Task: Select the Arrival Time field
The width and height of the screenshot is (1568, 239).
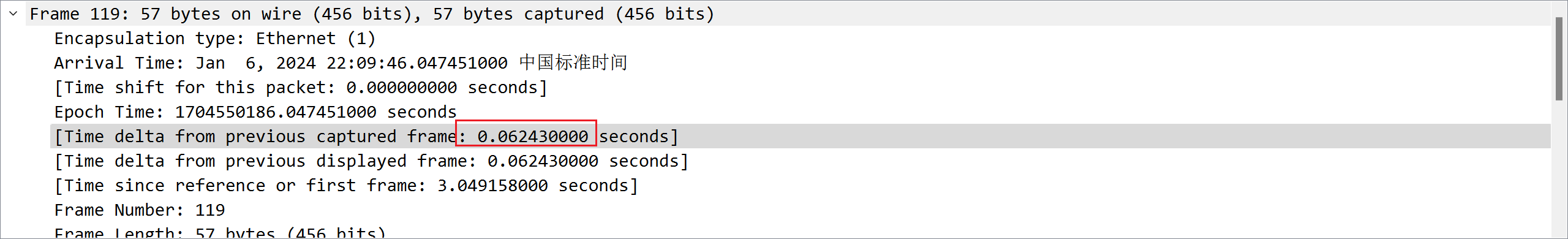Action: [x=800, y=63]
